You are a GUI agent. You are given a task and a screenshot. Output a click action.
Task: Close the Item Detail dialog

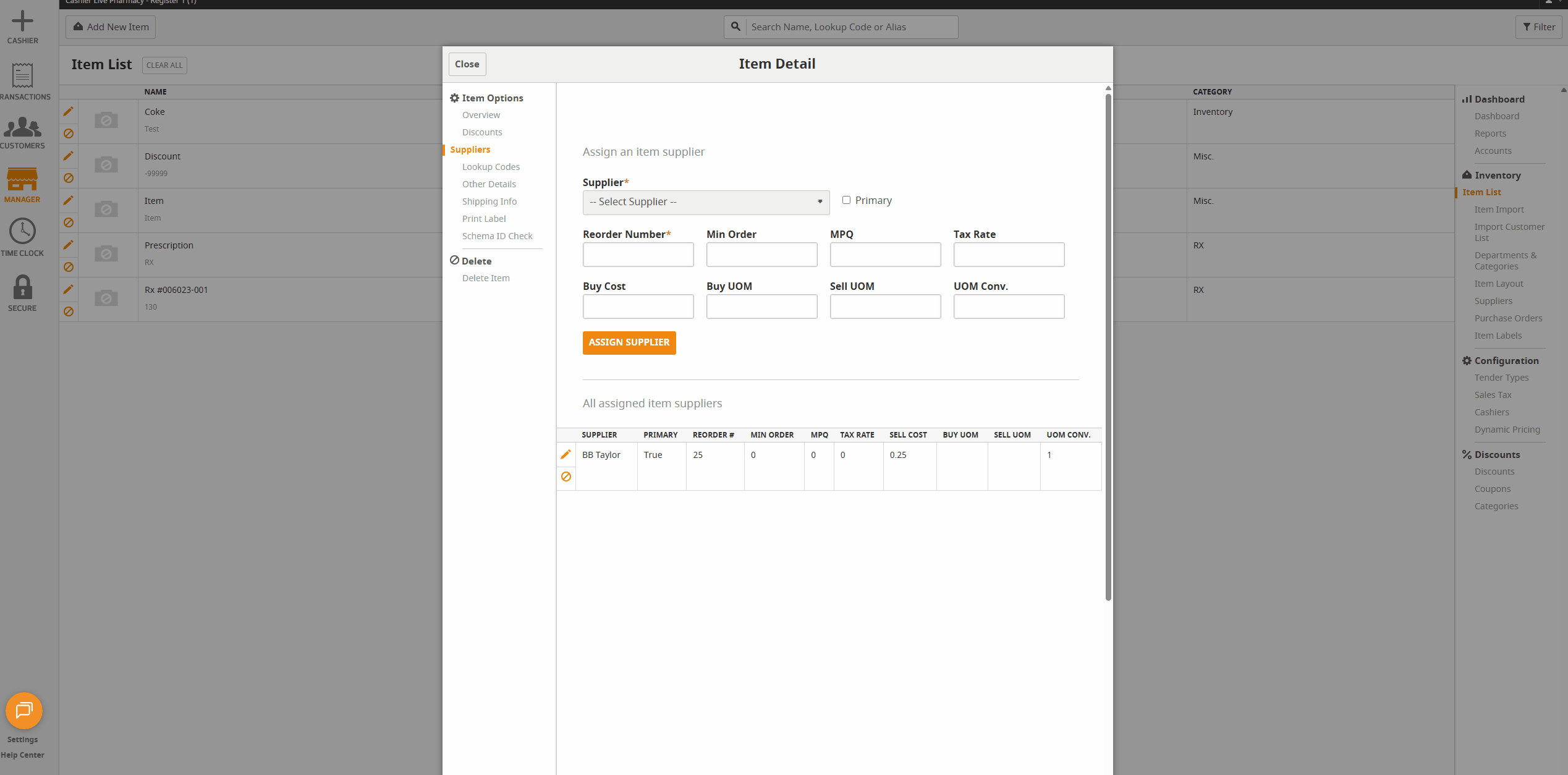pos(467,64)
